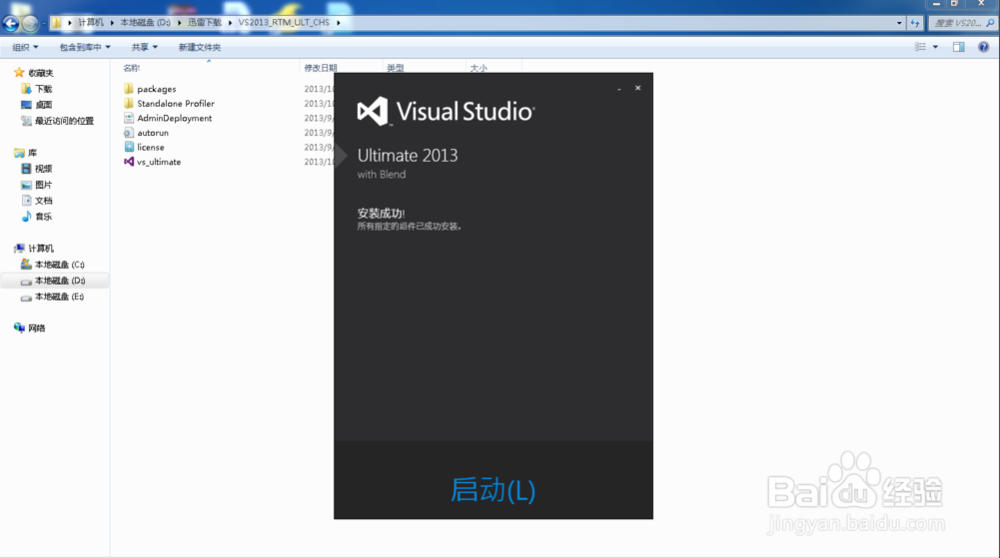Click the search magnifier icon
This screenshot has height=558, width=1000.
990,23
